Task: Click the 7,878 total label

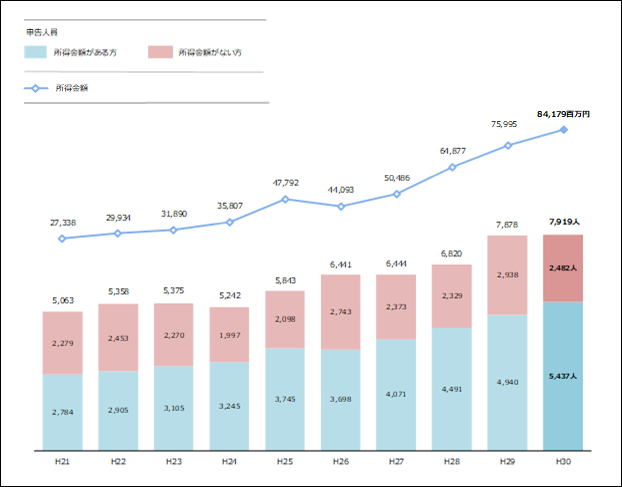Action: pos(507,225)
